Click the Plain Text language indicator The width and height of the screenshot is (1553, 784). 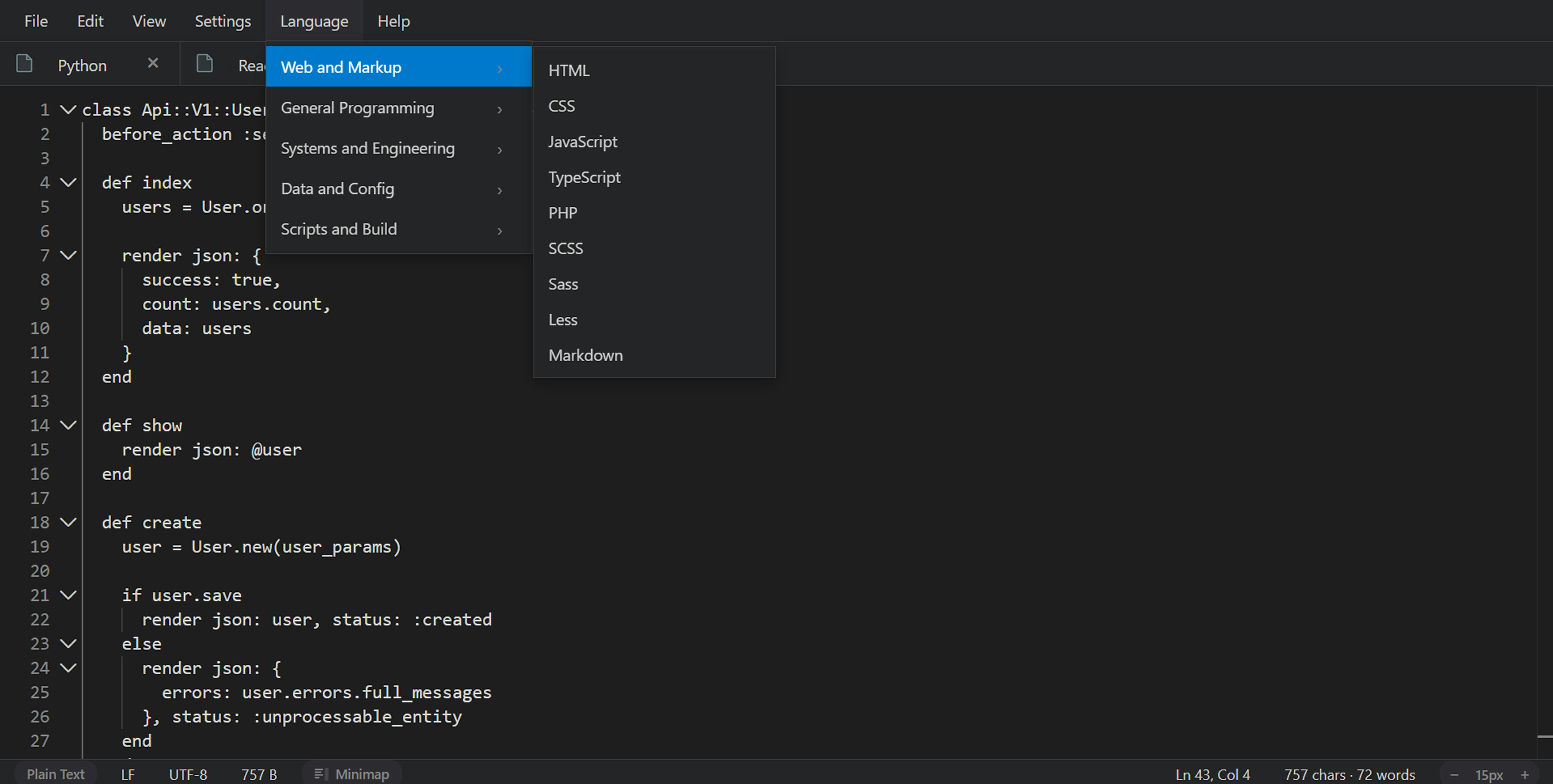[x=56, y=774]
